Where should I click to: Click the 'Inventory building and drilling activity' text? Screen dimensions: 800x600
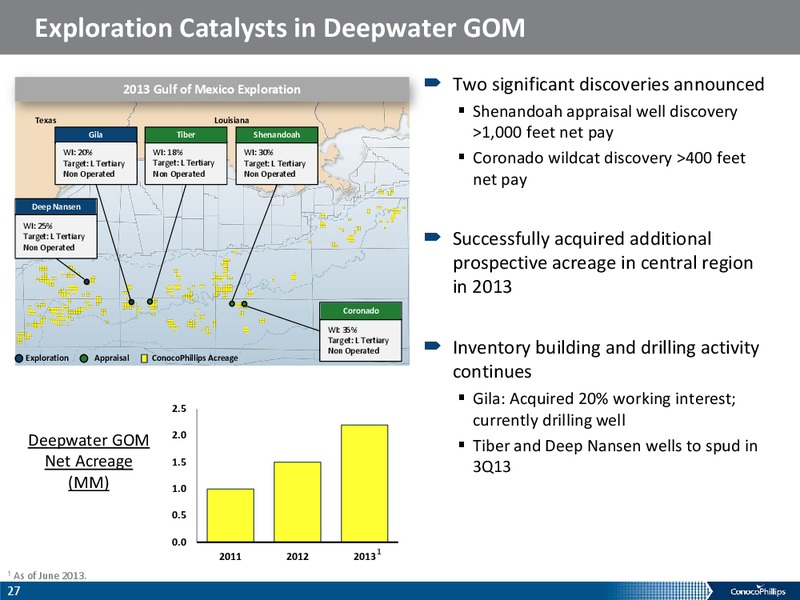606,347
